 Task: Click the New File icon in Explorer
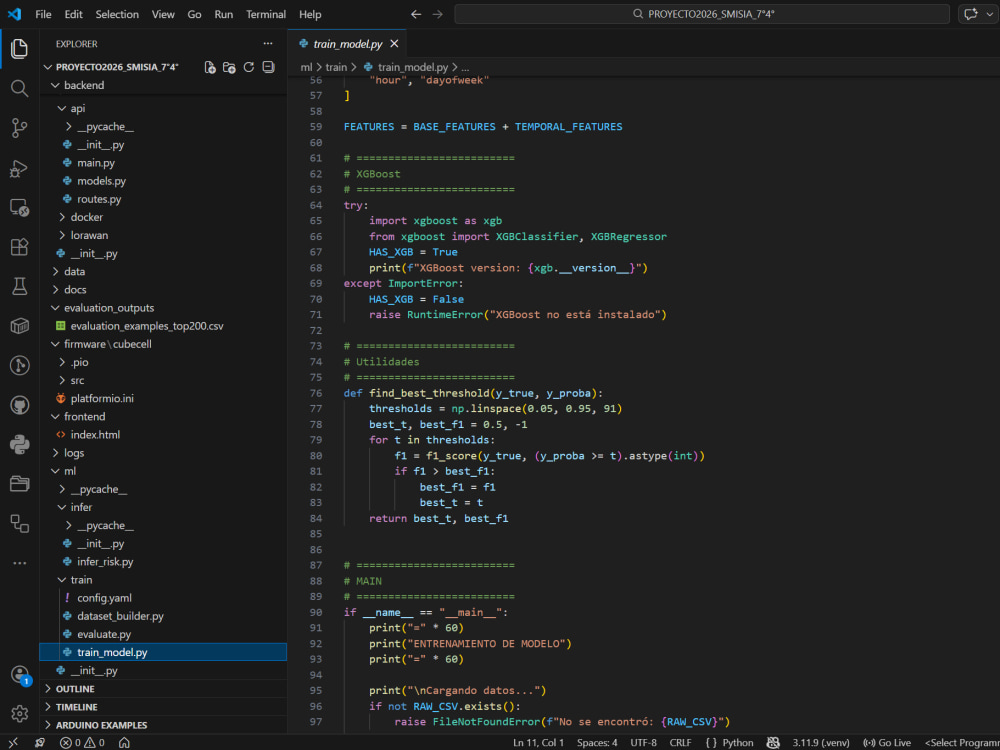coord(210,67)
